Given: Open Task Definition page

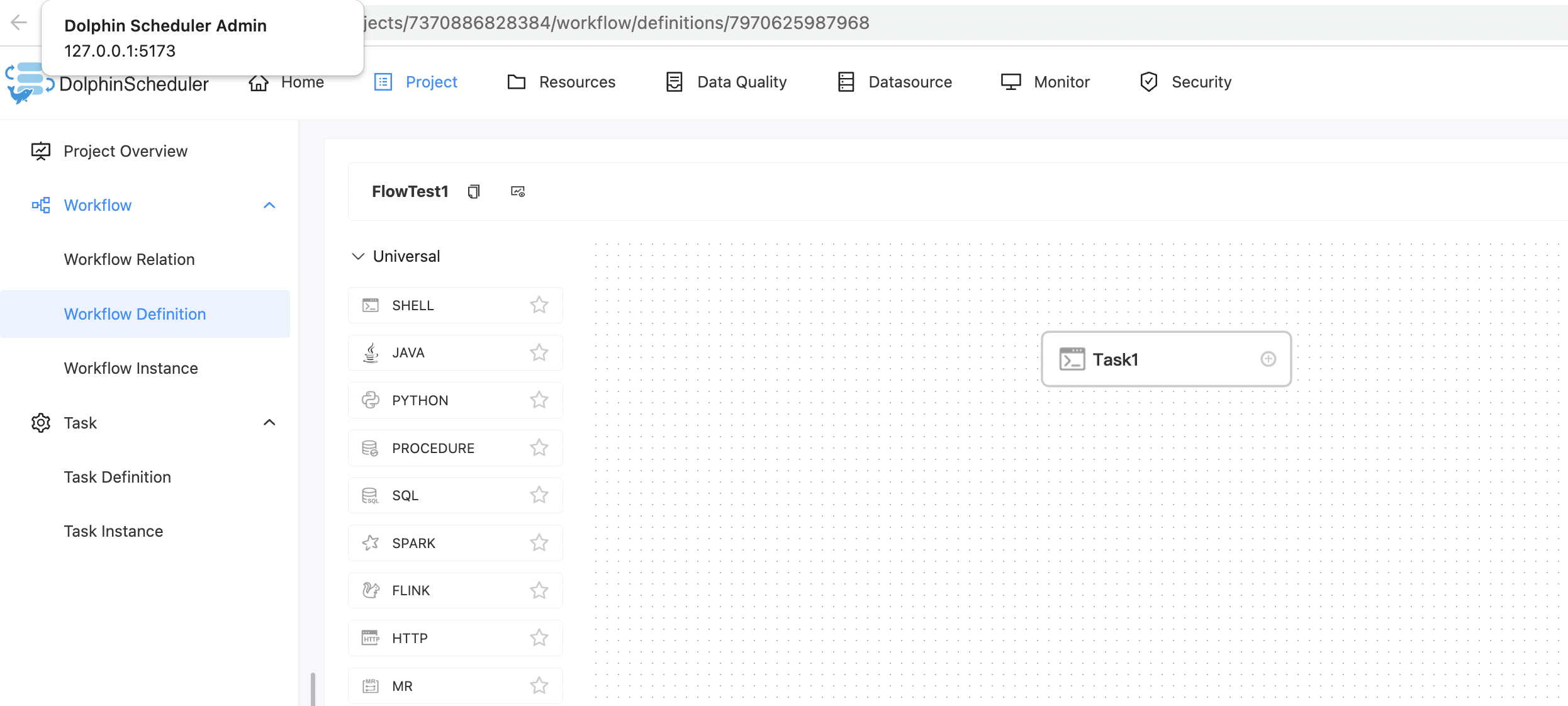Looking at the screenshot, I should [x=118, y=477].
